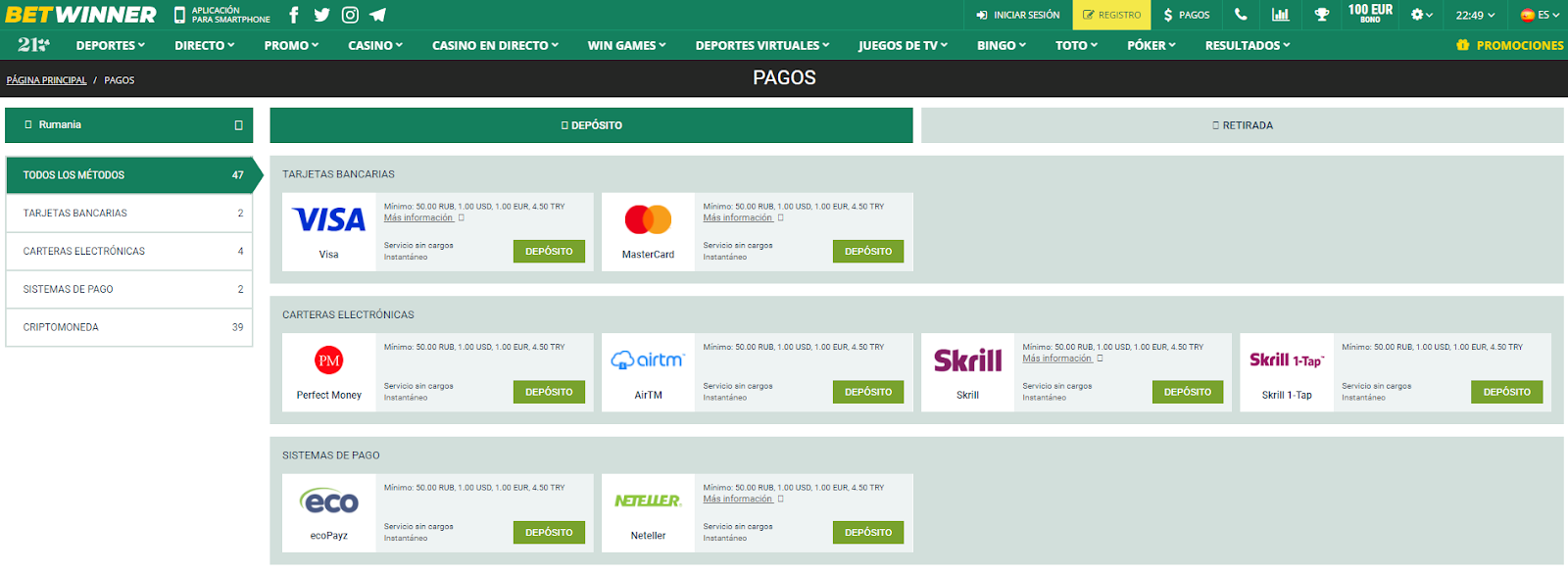Click the phone callback icon
Viewport: 1568px width, 573px height.
click(1241, 15)
